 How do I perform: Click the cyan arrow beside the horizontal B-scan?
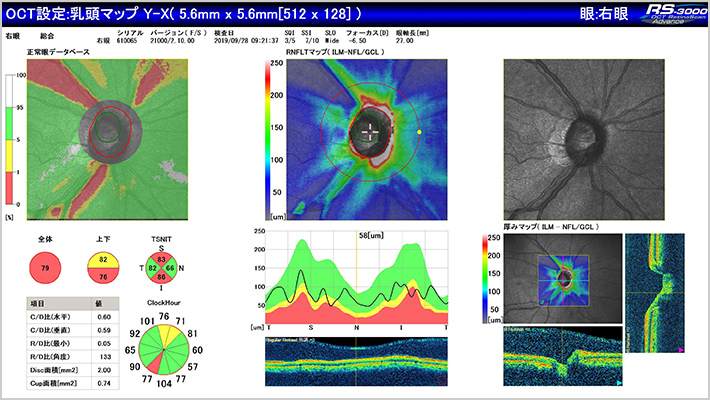(x=619, y=383)
